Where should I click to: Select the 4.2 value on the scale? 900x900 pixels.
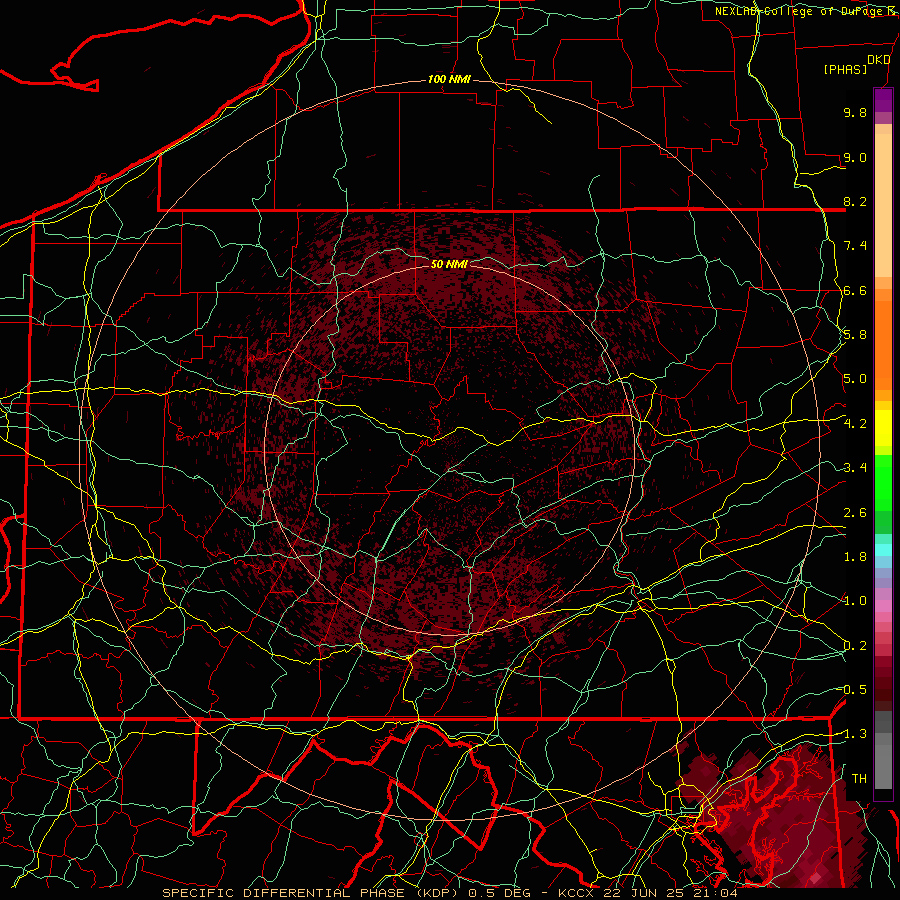click(855, 424)
